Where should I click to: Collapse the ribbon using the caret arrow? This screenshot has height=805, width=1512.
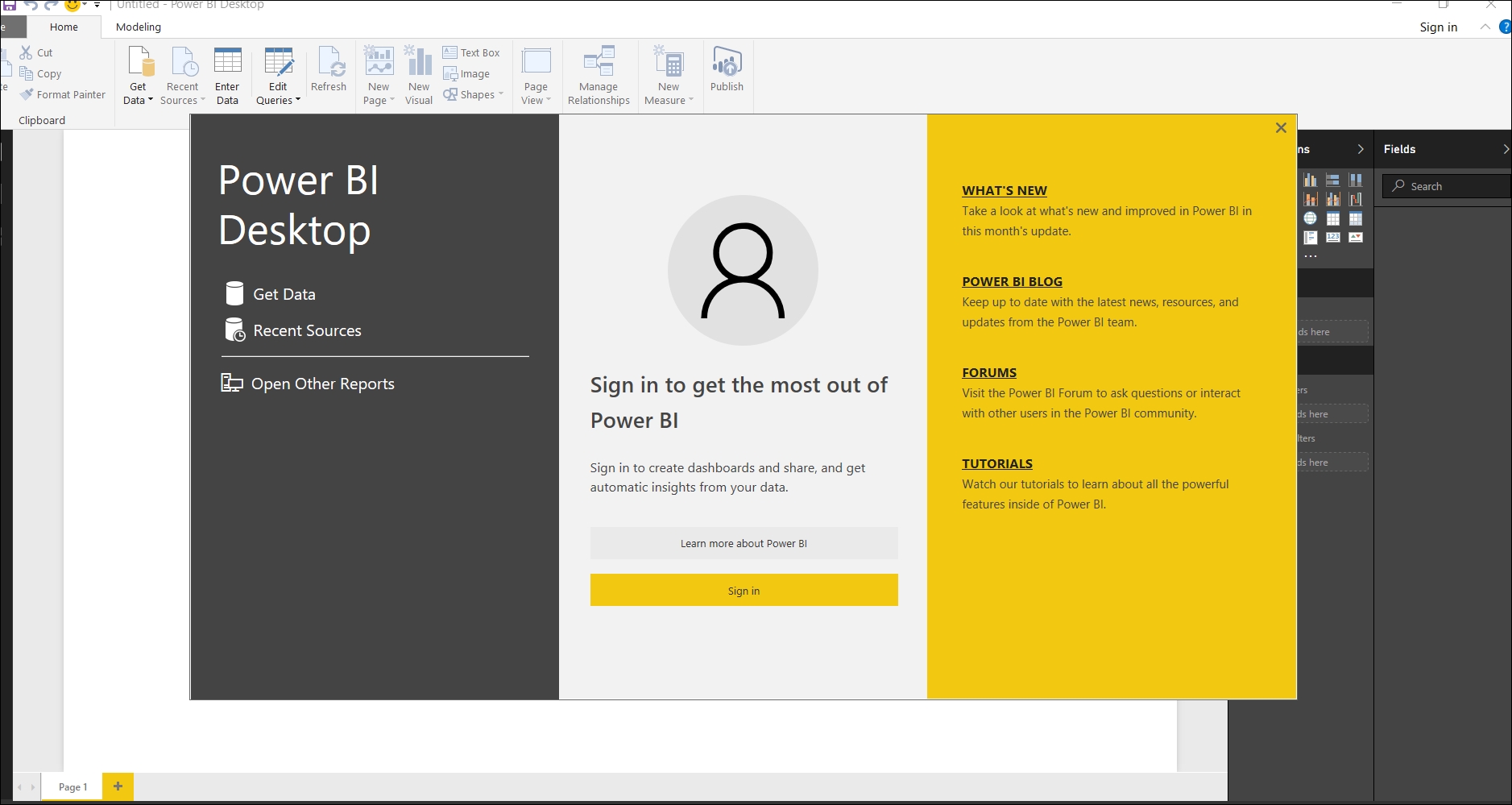click(x=1485, y=27)
